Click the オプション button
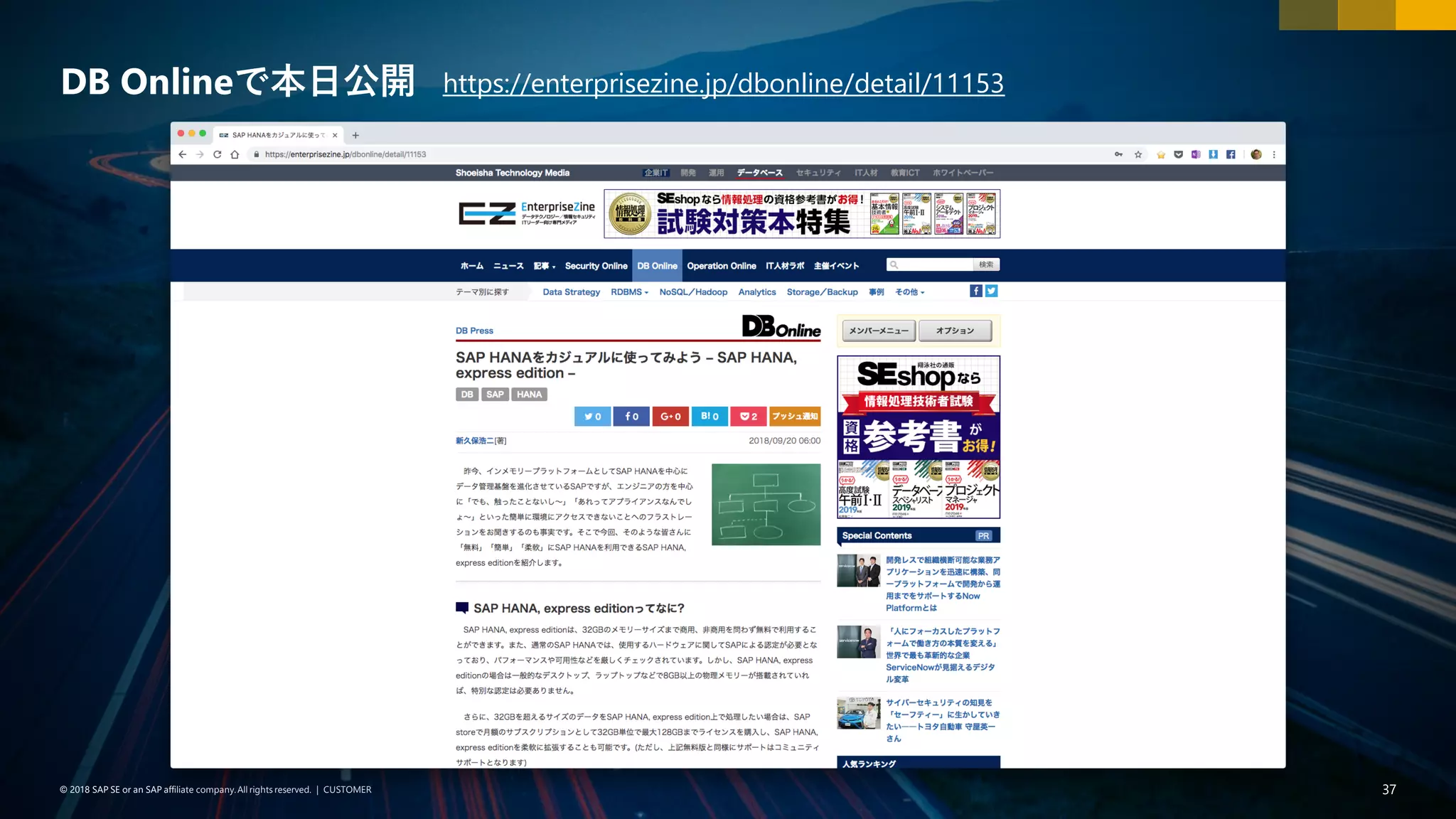 955,331
